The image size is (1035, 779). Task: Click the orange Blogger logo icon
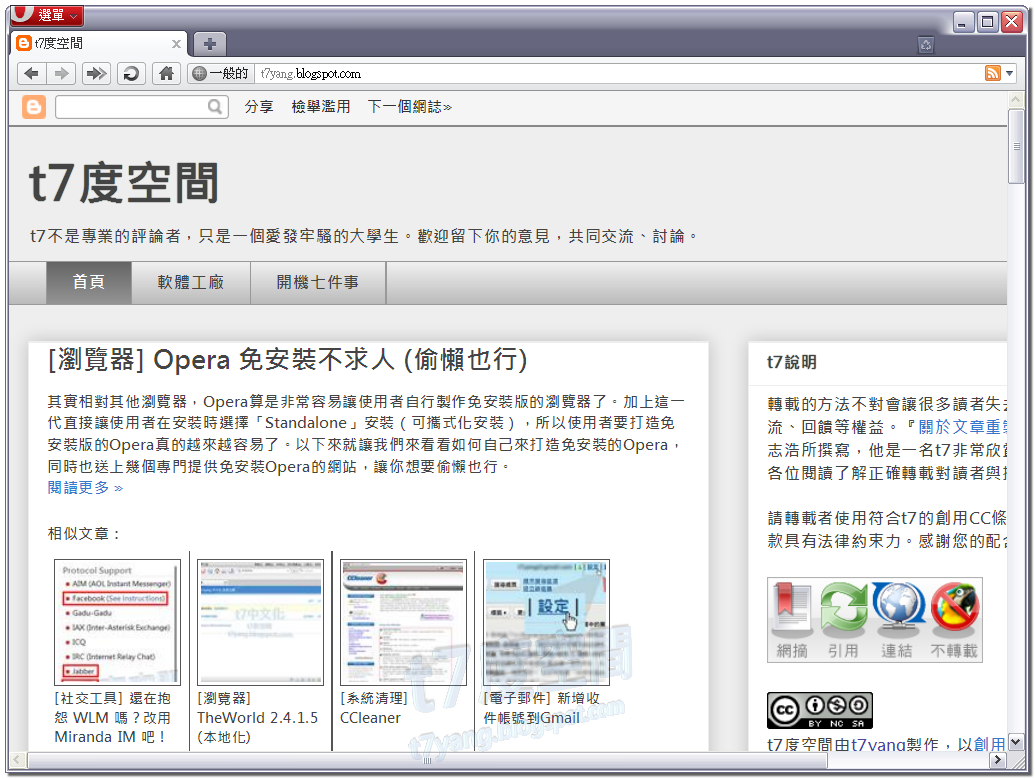[34, 106]
